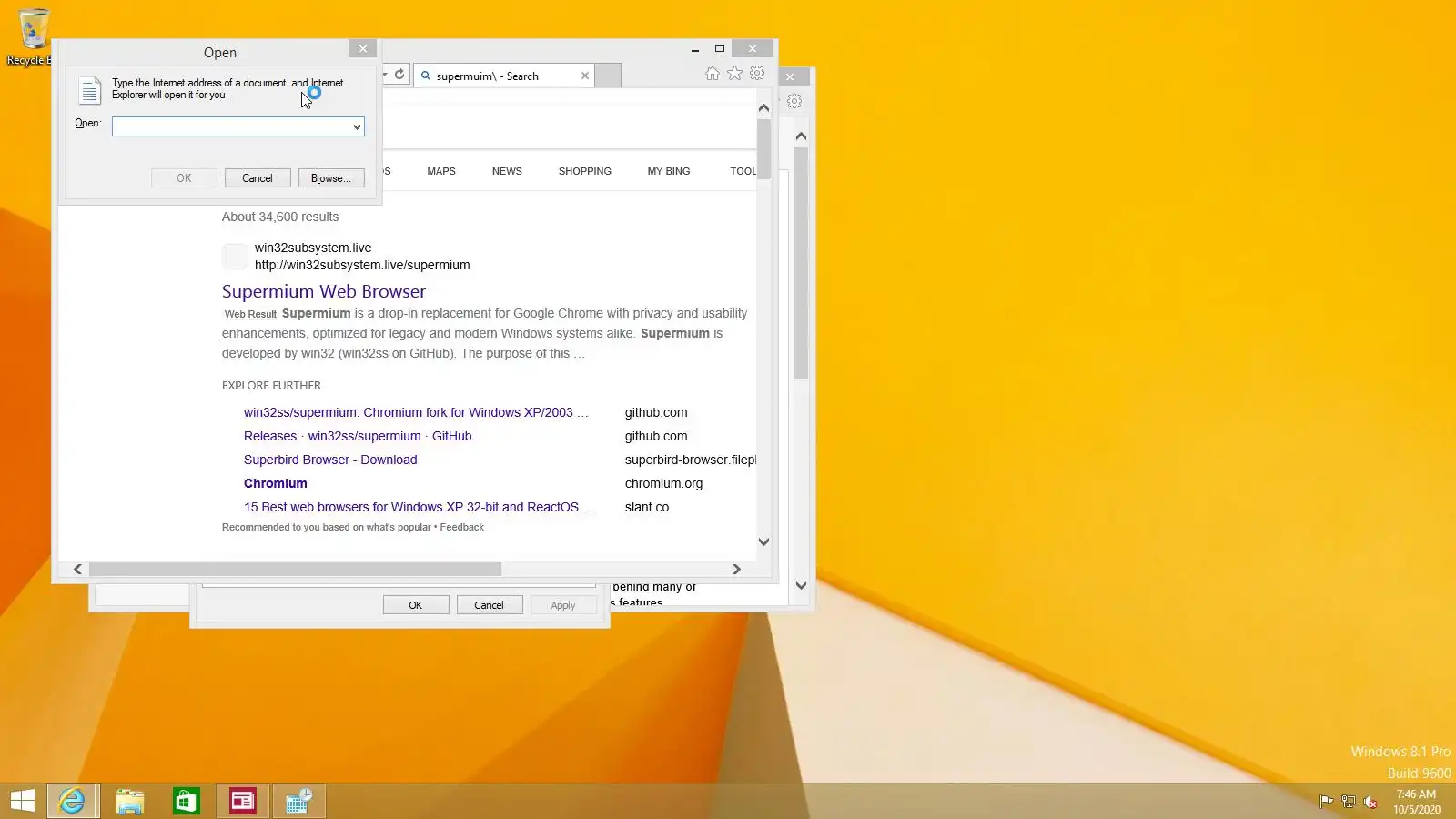The image size is (1456, 819).
Task: Open the Supermium Web Browser result
Action: point(324,291)
